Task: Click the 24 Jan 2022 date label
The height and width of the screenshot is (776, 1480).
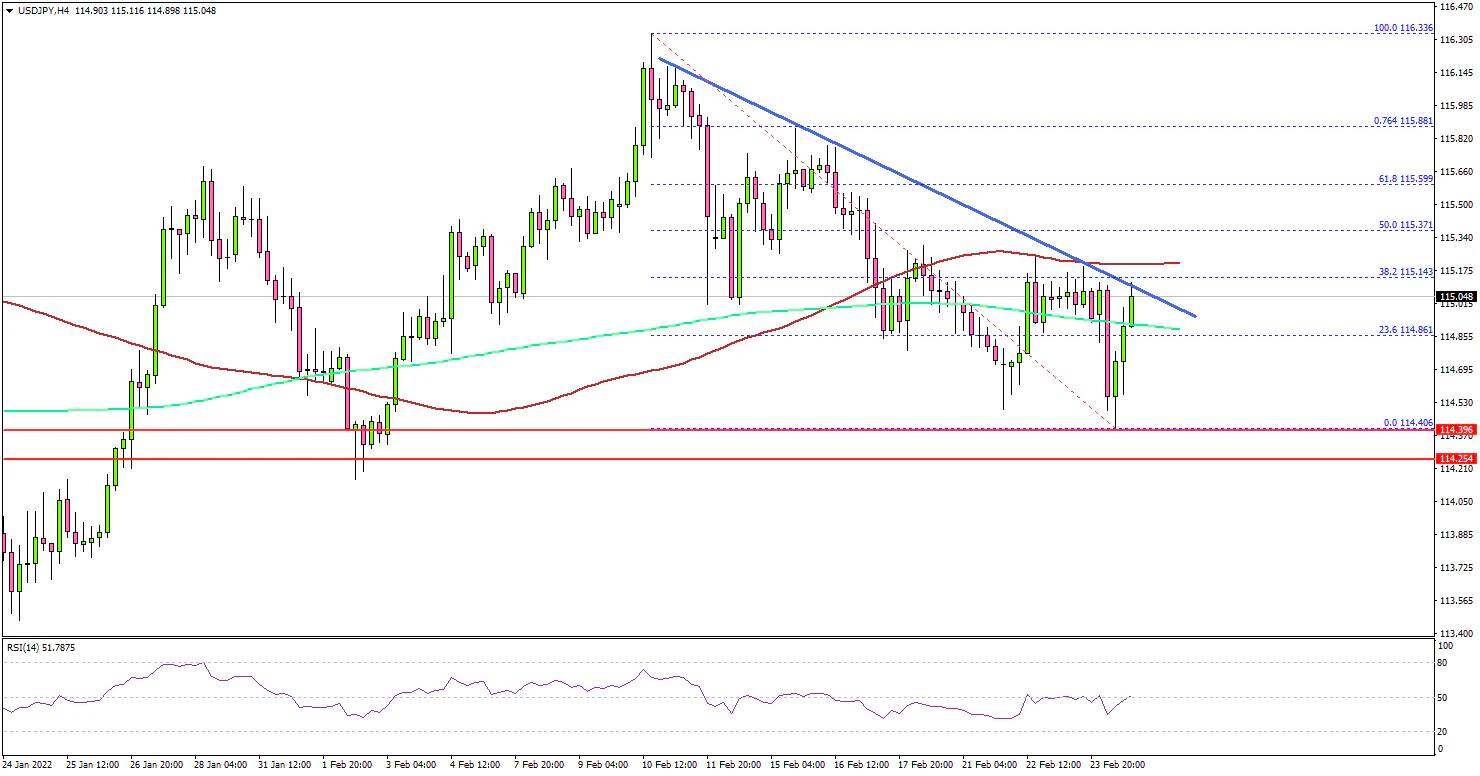Action: [x=28, y=765]
